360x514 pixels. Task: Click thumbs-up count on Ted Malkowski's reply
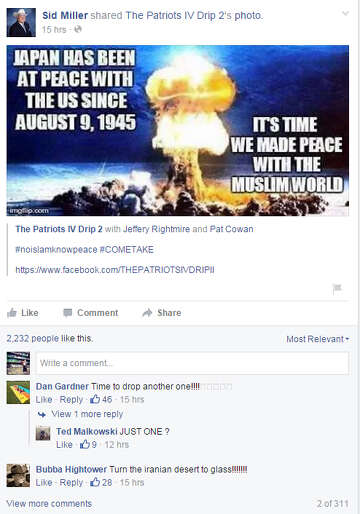(88, 444)
